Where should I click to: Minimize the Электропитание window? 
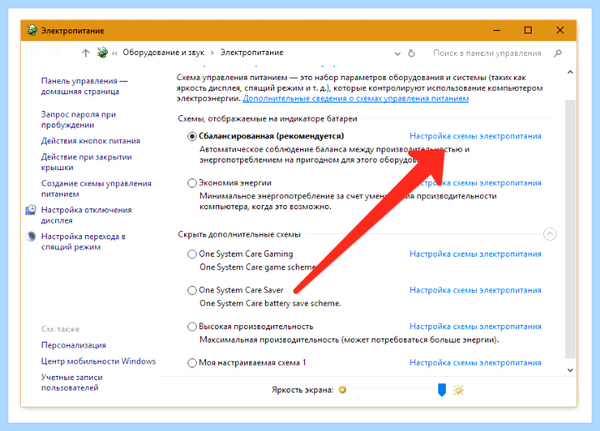tap(497, 30)
